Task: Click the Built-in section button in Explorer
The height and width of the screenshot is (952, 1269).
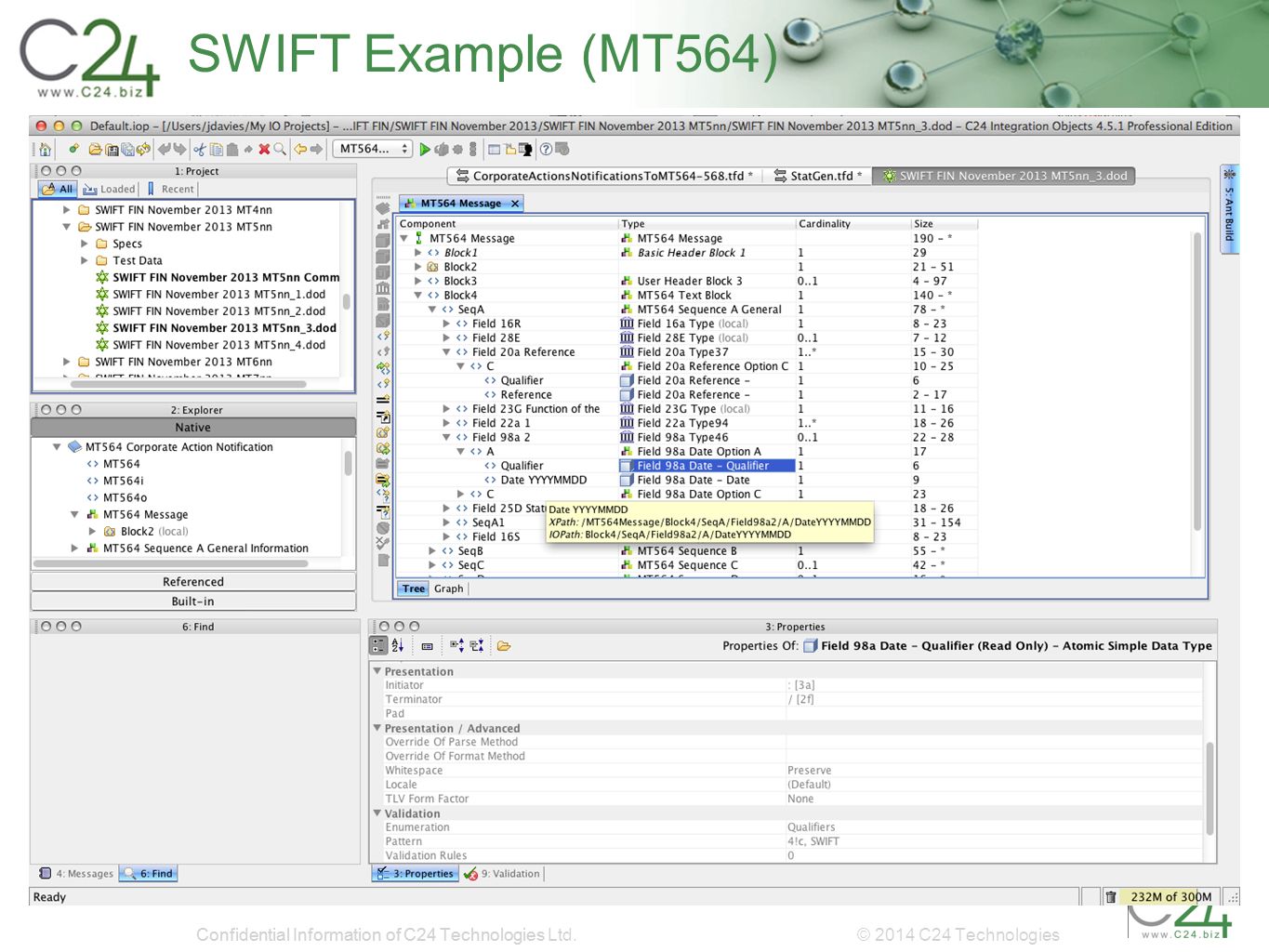Action: point(193,602)
